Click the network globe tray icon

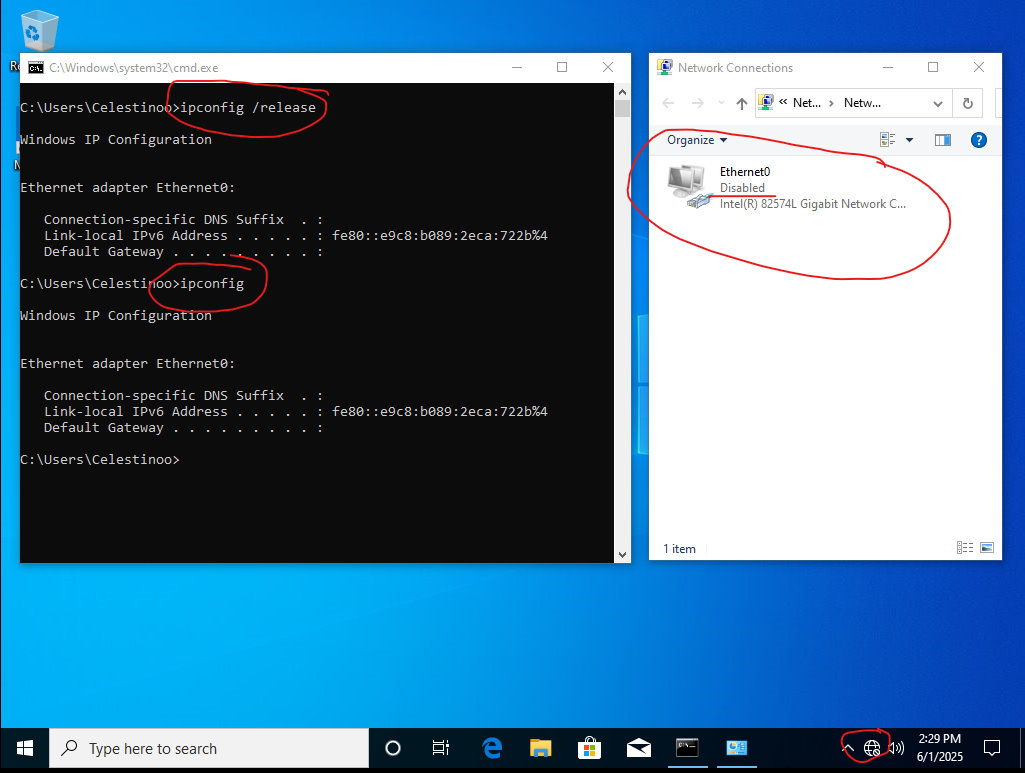coord(872,748)
